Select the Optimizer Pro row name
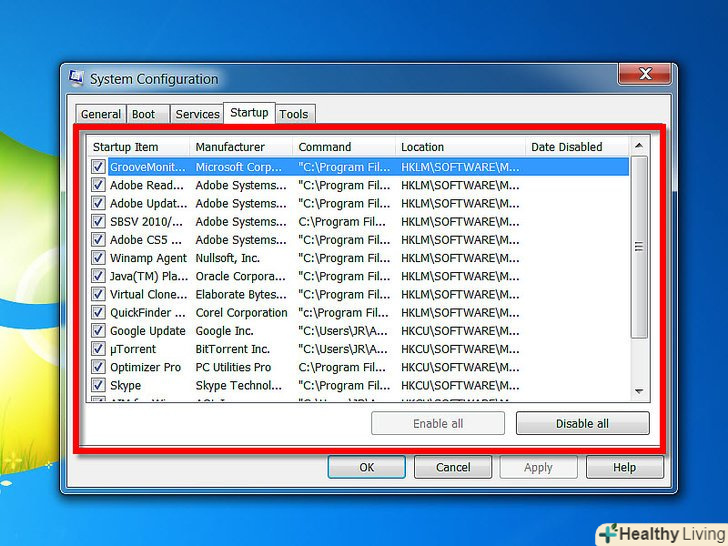The height and width of the screenshot is (546, 728). pos(145,367)
